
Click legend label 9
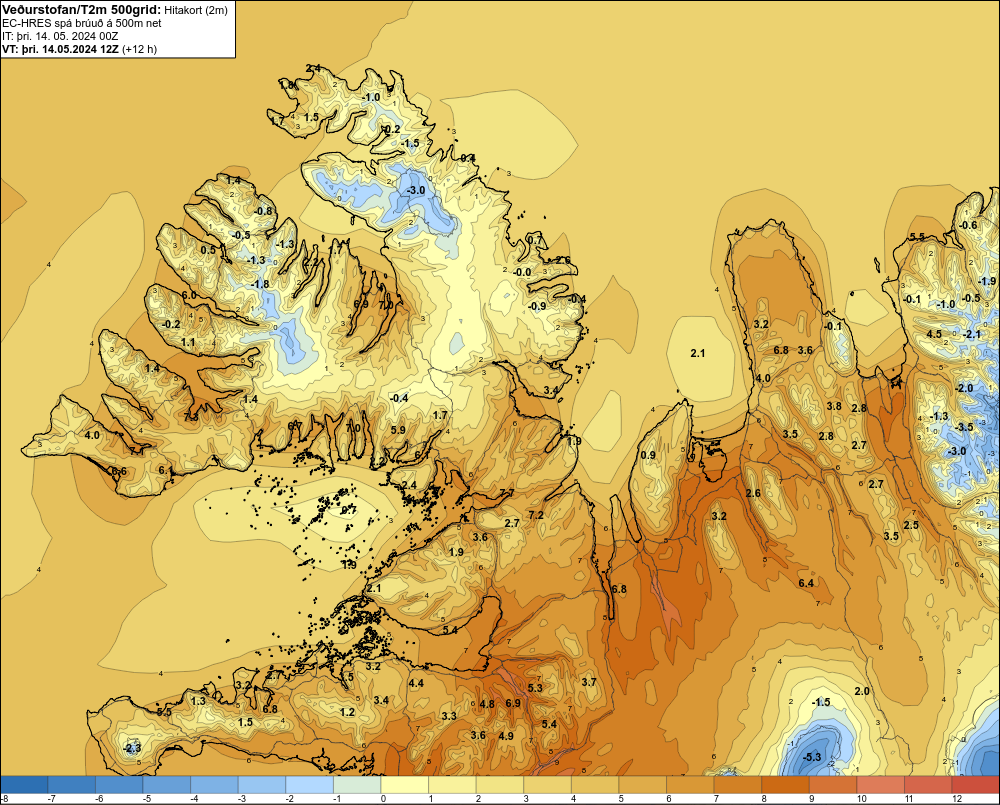(811, 799)
